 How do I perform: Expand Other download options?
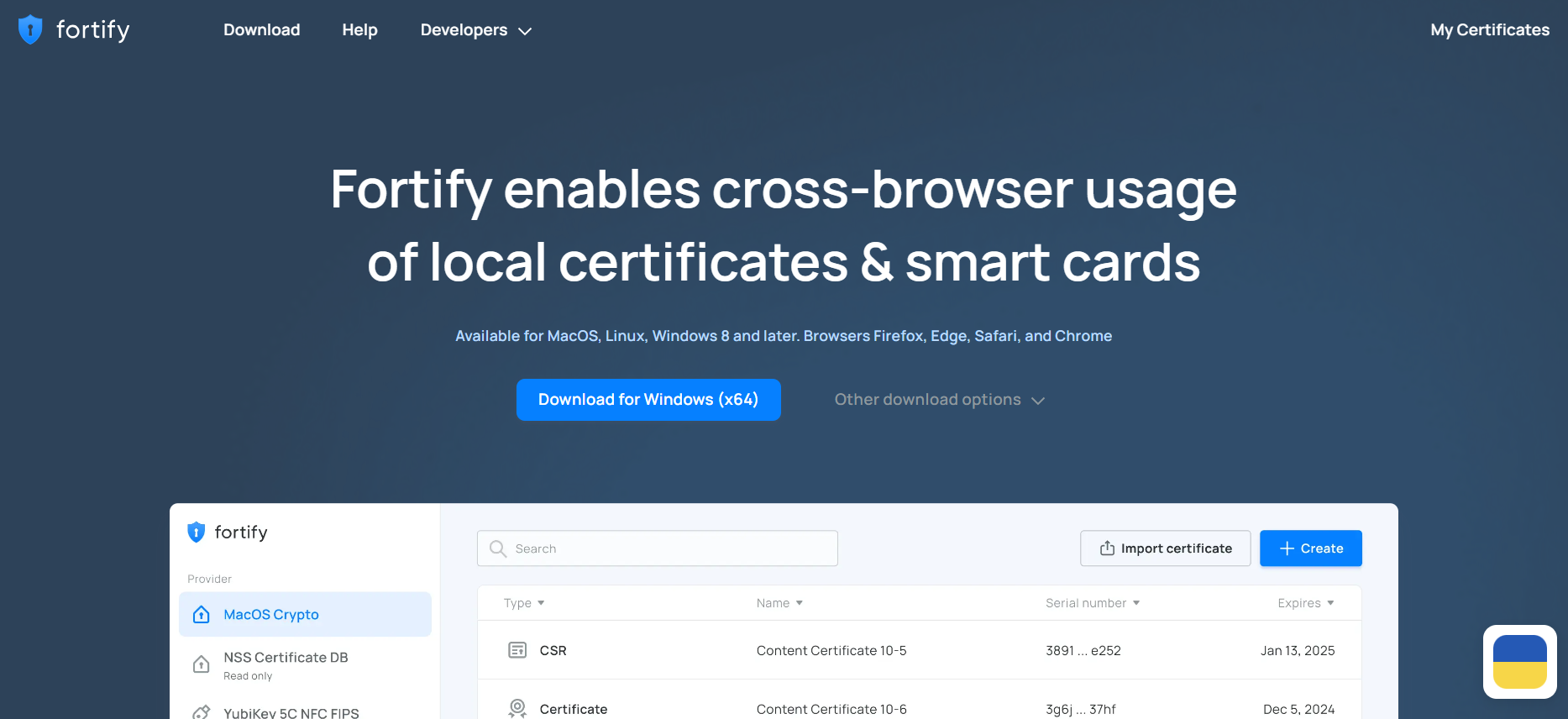pyautogui.click(x=939, y=400)
